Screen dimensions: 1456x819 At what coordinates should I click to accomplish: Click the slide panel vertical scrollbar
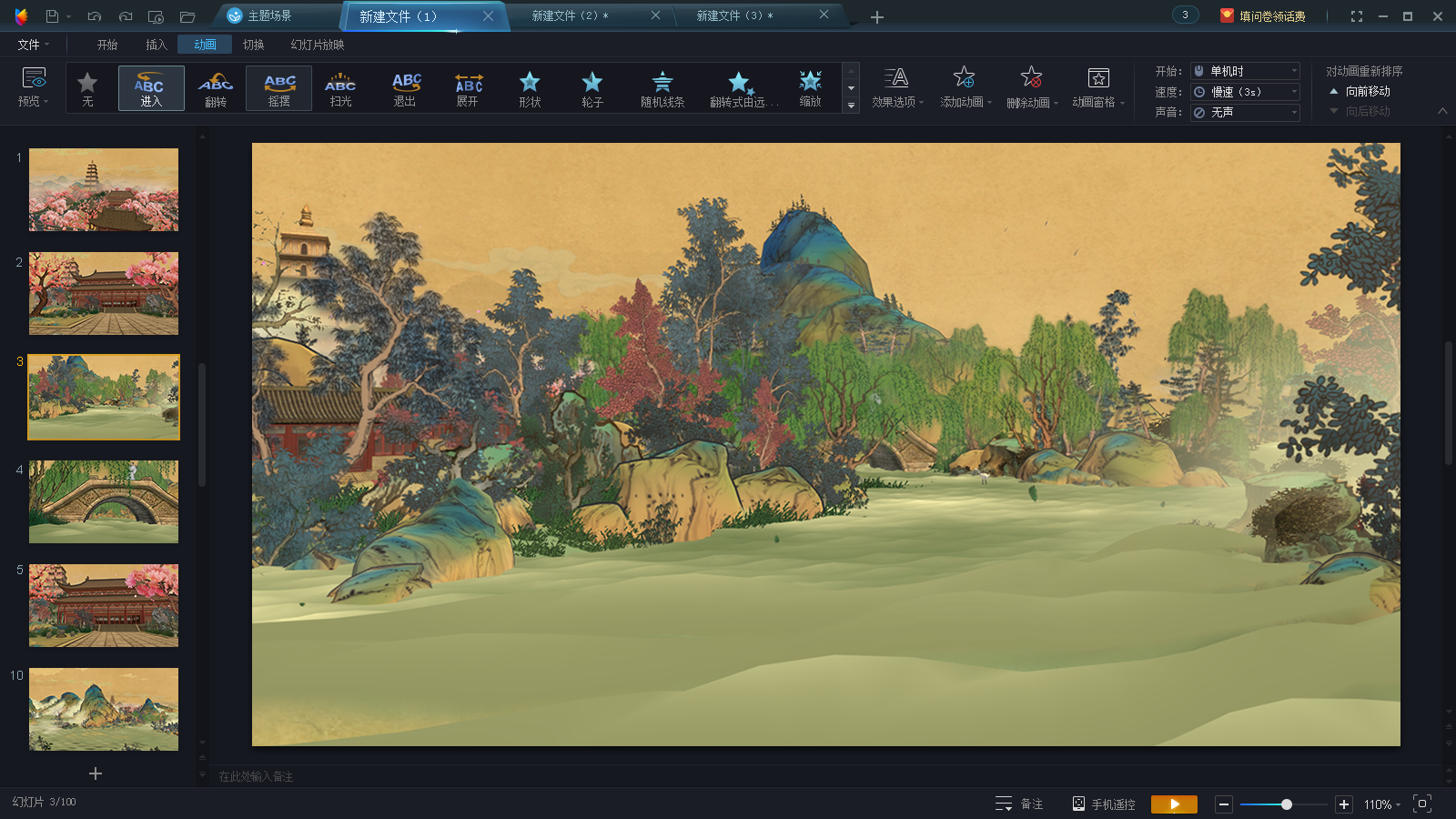click(202, 425)
